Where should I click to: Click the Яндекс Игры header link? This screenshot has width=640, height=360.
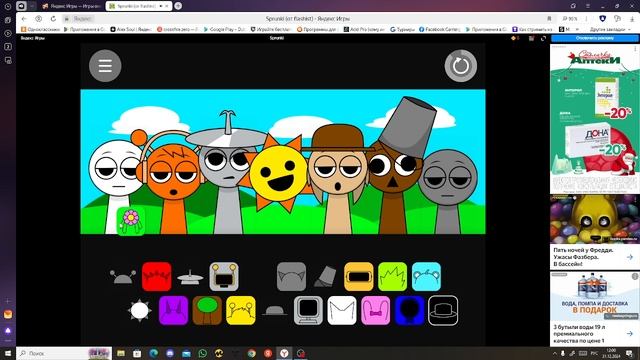[33, 38]
